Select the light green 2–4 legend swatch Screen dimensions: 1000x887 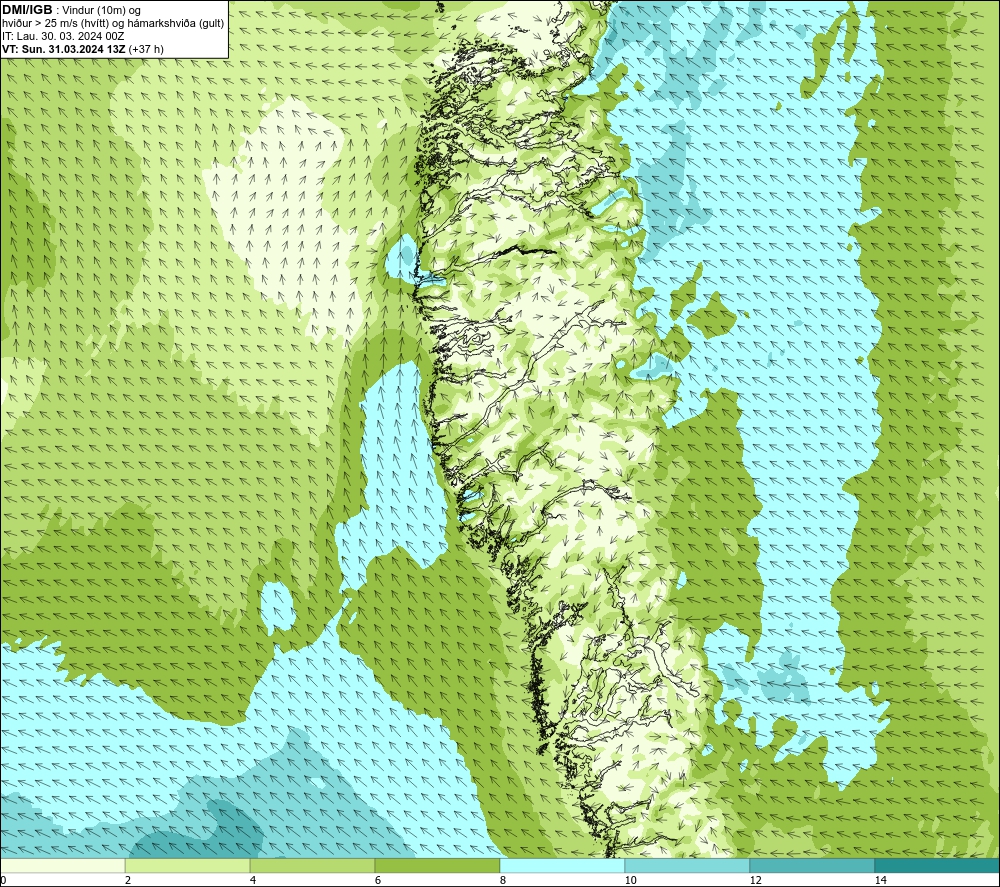coord(188,865)
